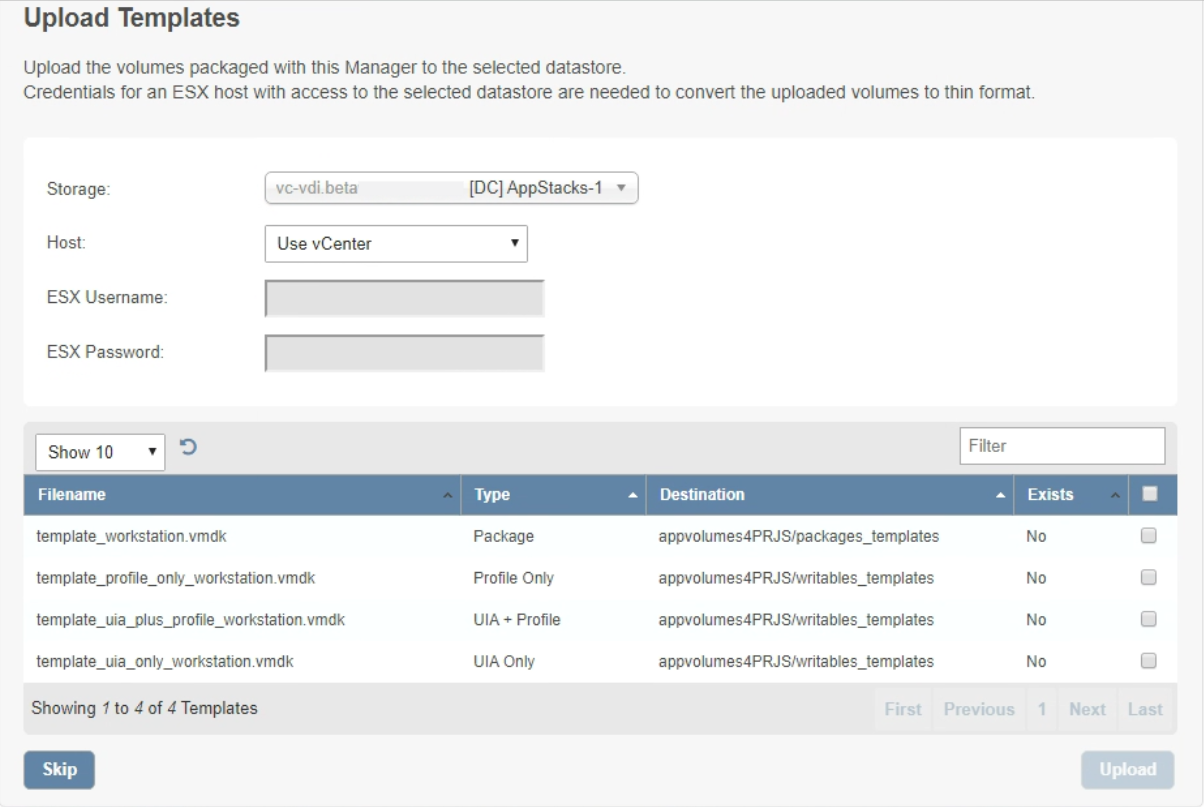Click the Skip button
This screenshot has width=1204, height=807.
pos(59,770)
